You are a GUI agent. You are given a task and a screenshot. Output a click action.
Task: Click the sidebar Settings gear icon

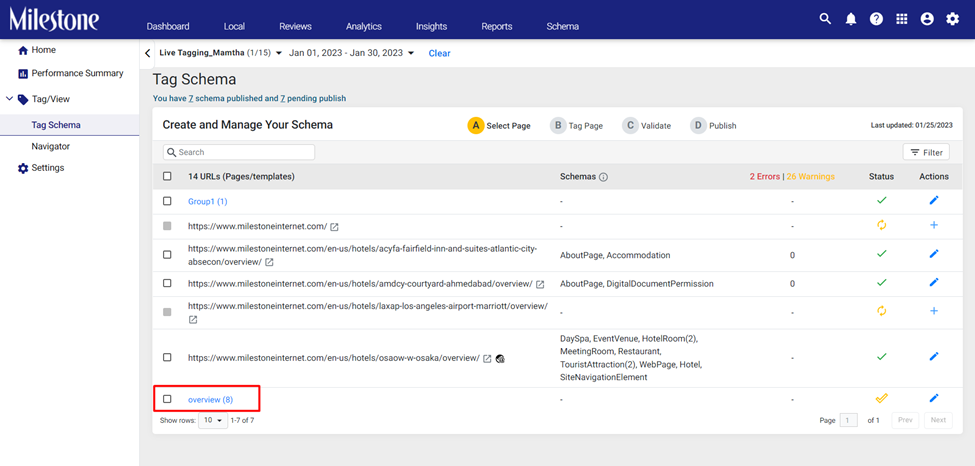(23, 168)
